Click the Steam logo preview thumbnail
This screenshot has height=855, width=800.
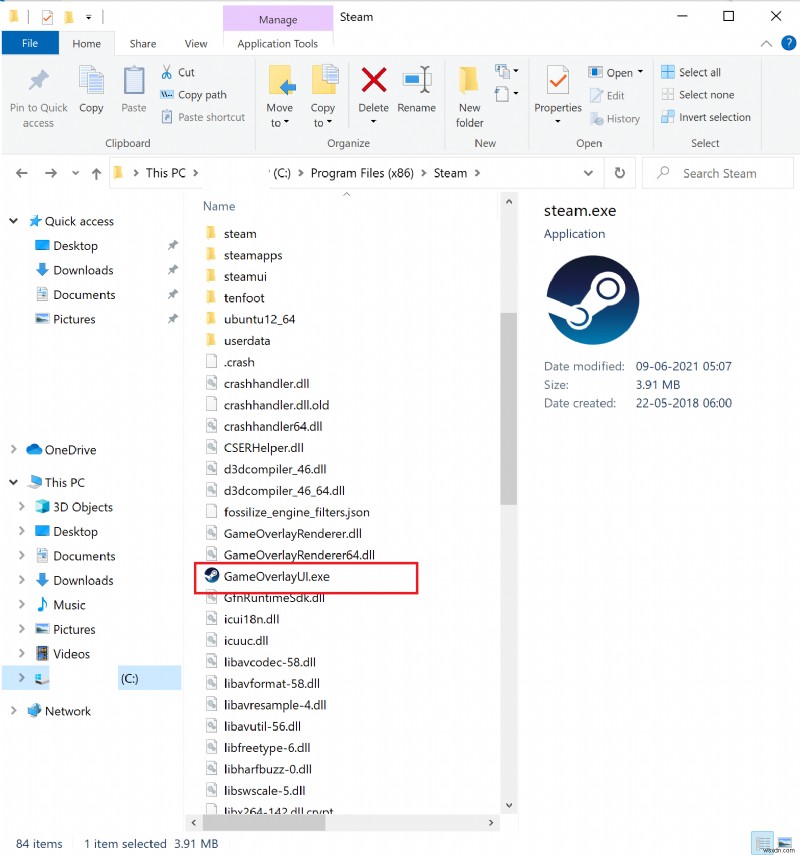click(x=593, y=300)
